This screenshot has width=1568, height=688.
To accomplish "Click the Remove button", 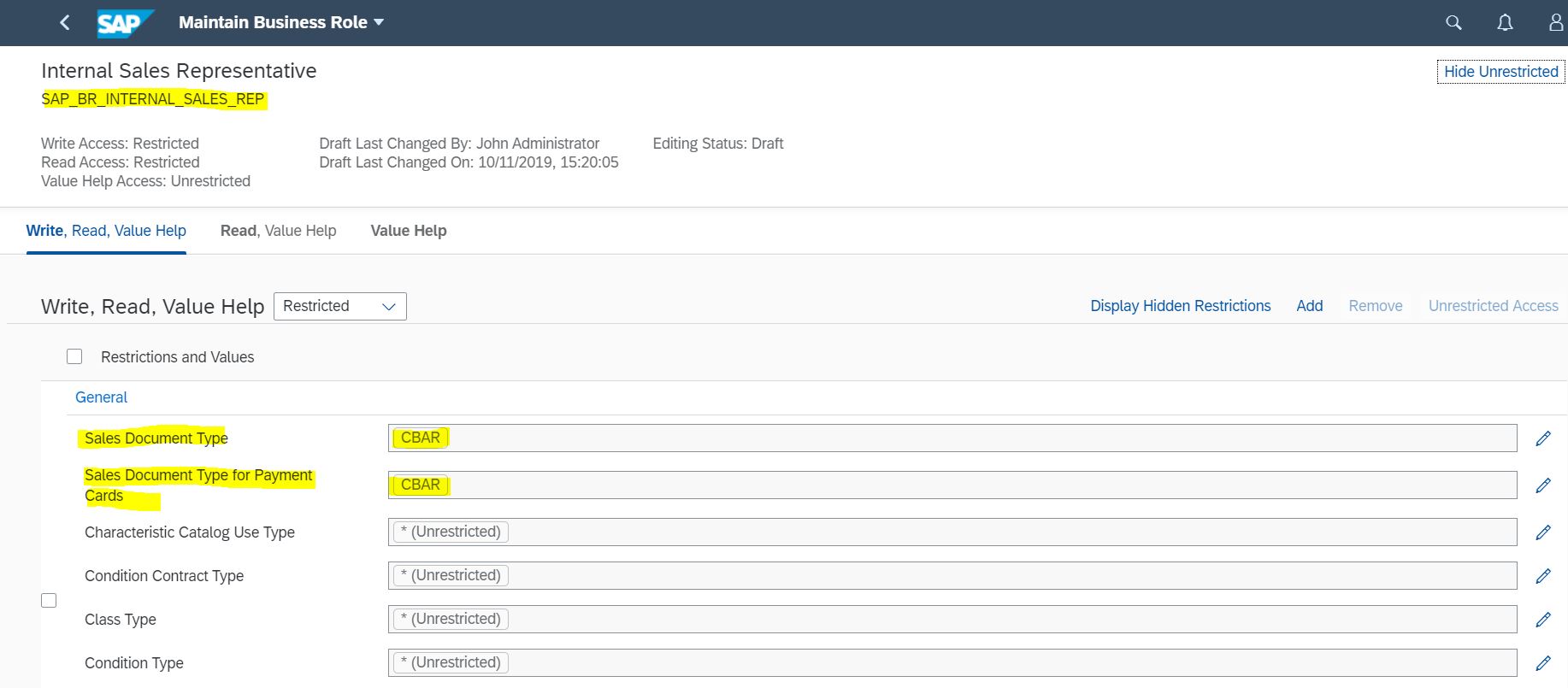I will (x=1375, y=306).
